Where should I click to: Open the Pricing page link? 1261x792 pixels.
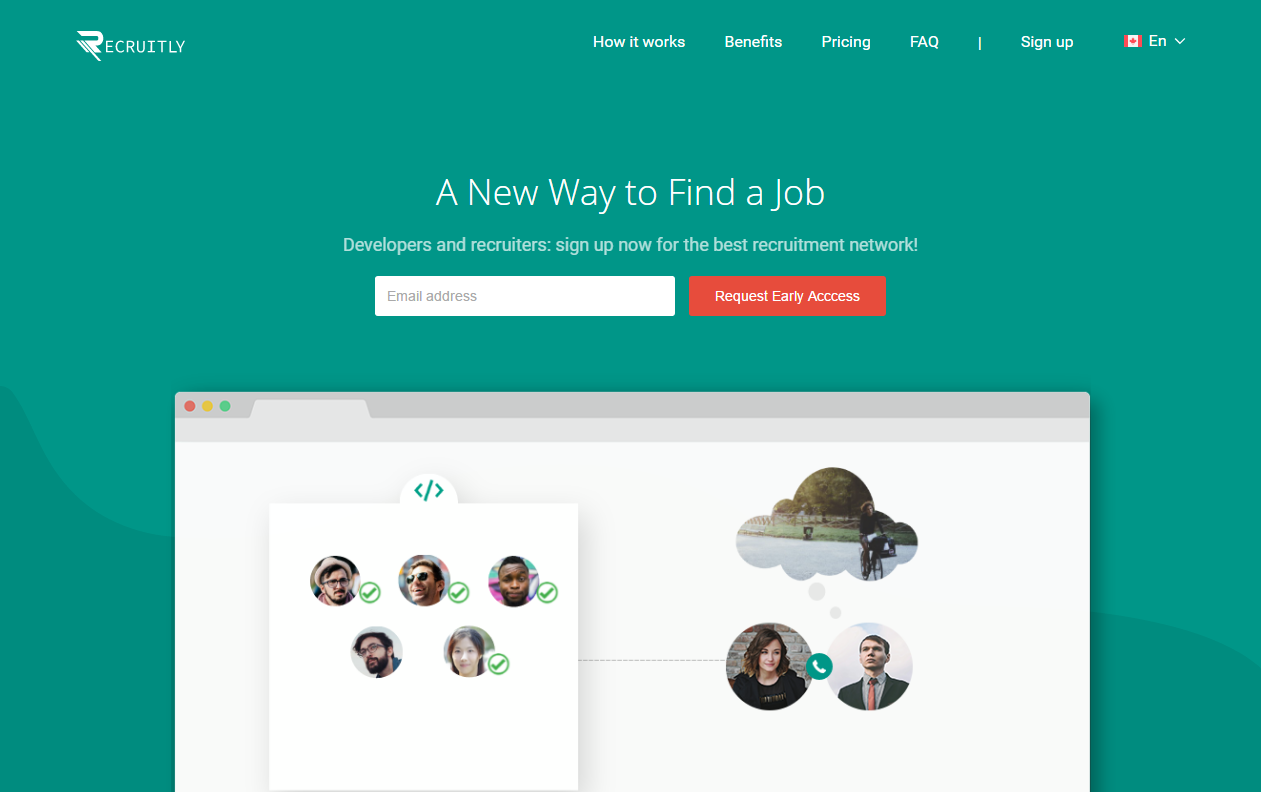[846, 42]
